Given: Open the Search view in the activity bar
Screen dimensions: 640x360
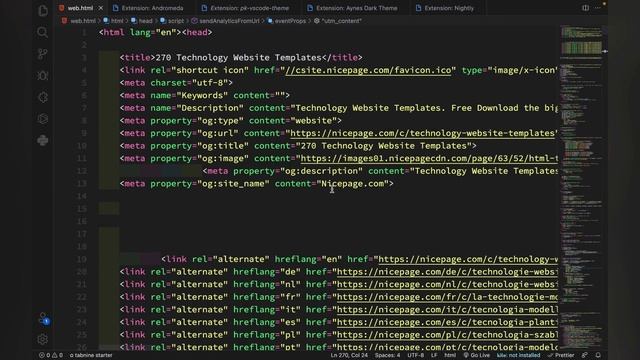Looking at the screenshot, I should point(43,32).
